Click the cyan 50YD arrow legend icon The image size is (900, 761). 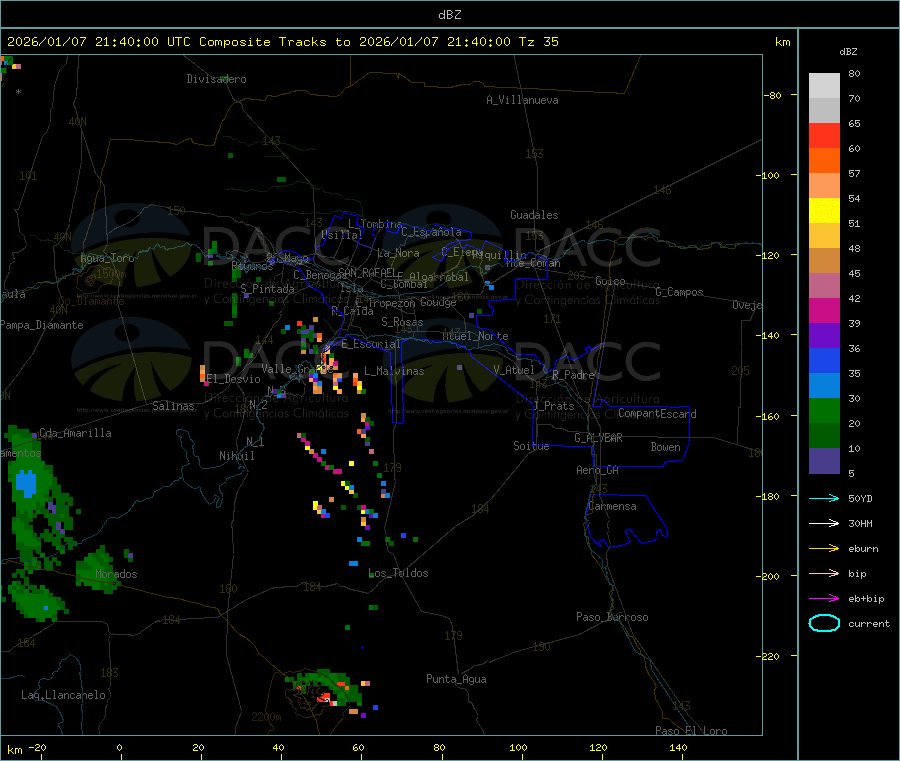[x=824, y=498]
